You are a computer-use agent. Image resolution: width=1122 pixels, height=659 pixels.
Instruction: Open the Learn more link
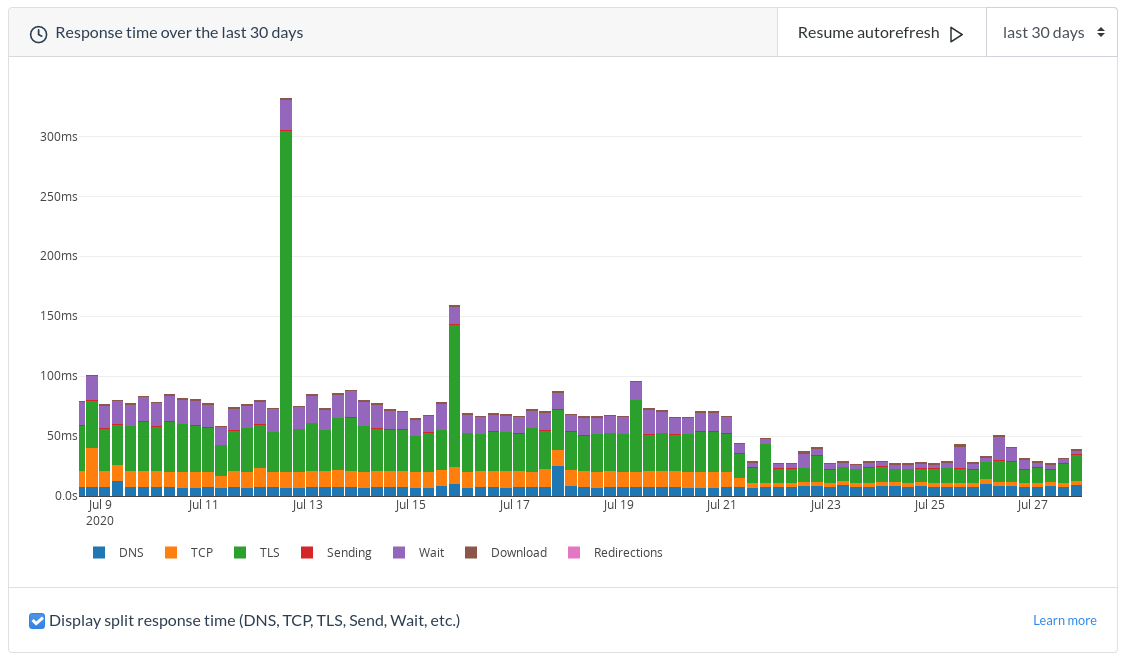tap(1064, 620)
